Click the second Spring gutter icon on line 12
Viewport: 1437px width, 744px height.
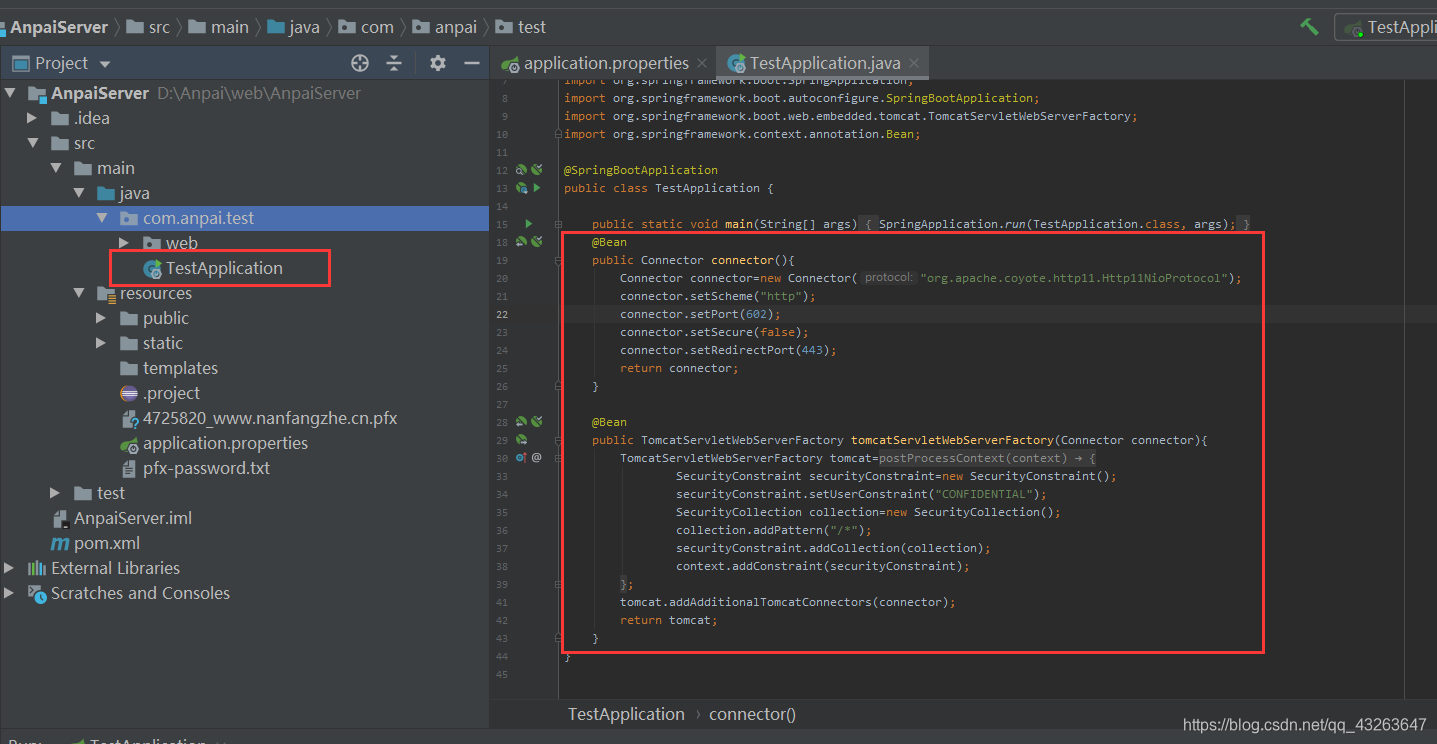point(537,170)
